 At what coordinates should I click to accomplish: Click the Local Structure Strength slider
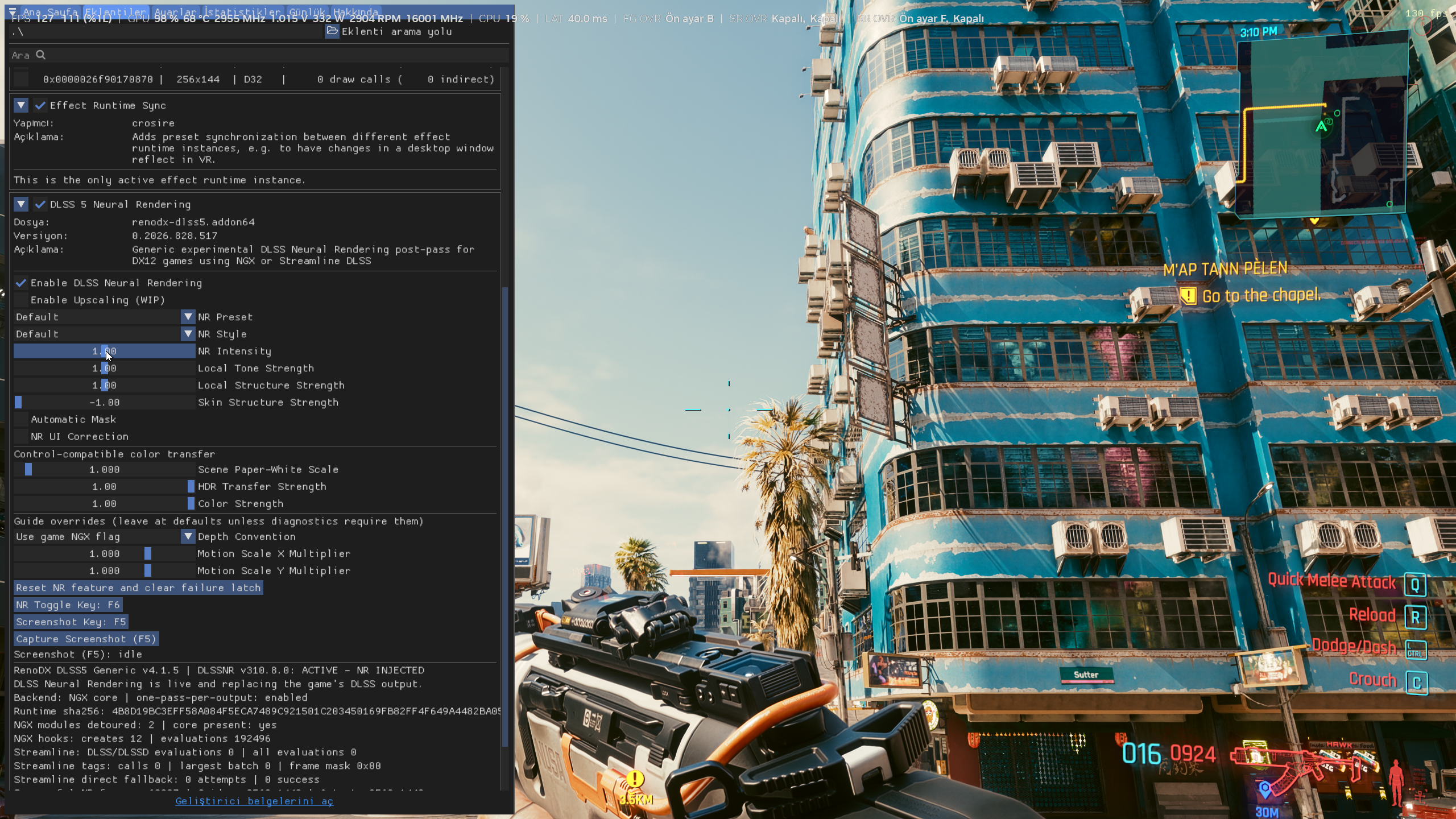click(x=105, y=385)
